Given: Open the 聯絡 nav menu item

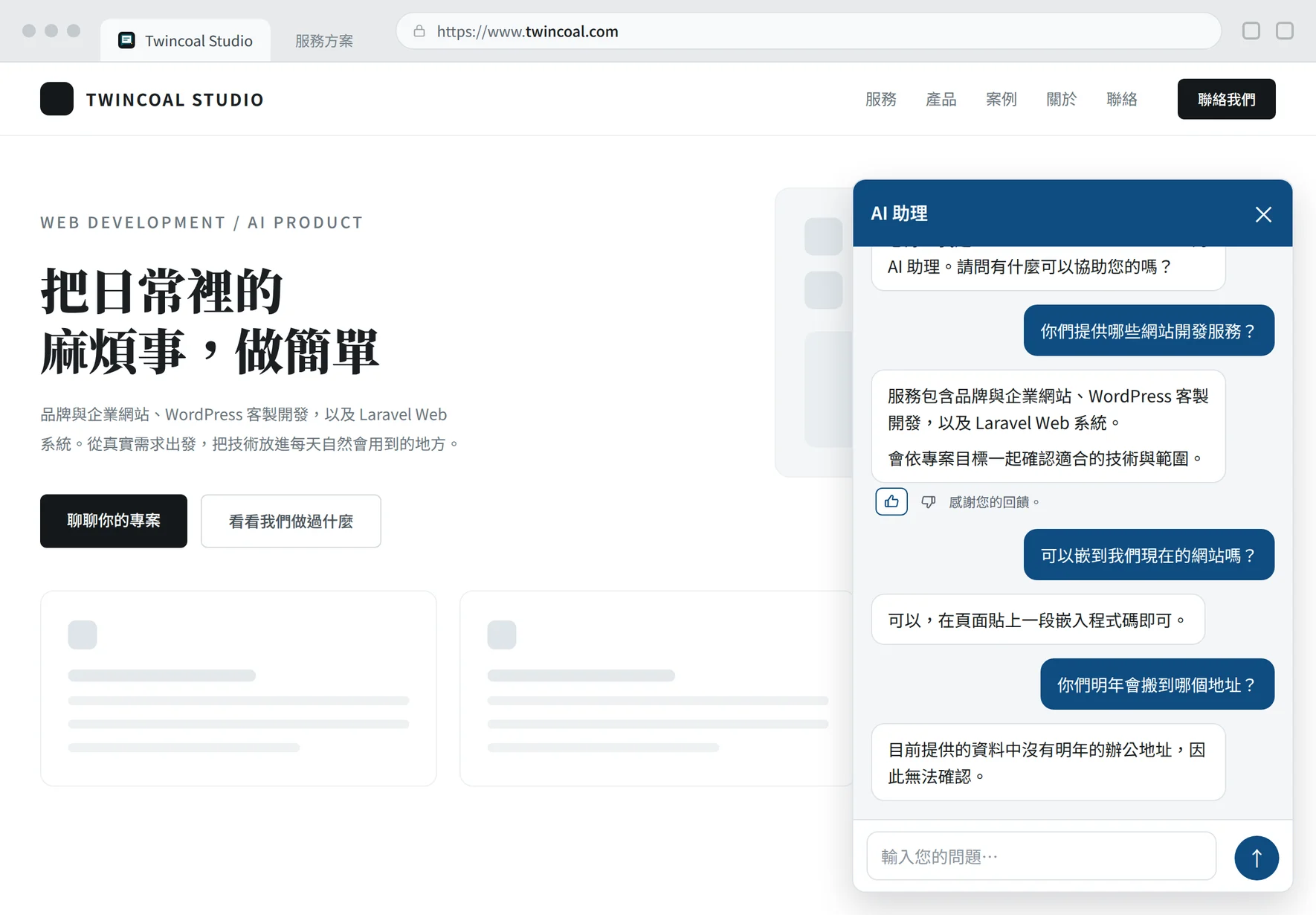Looking at the screenshot, I should pos(1122,99).
